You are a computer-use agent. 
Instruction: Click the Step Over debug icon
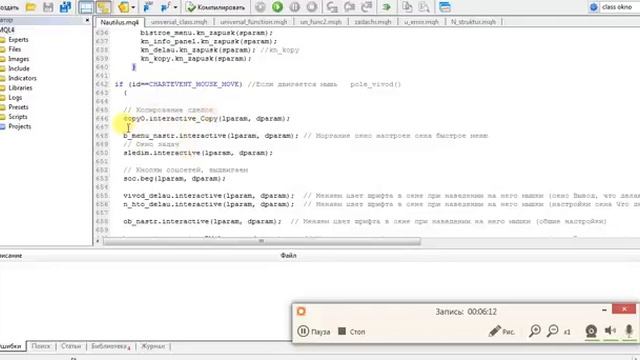click(349, 7)
